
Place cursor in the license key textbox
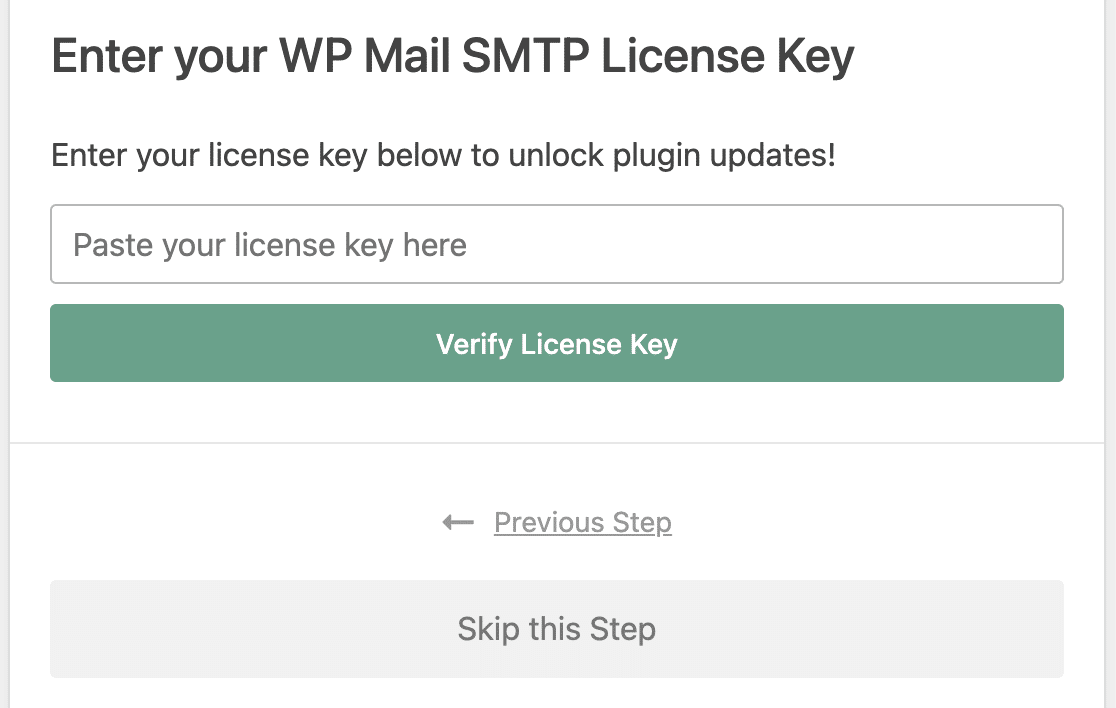pos(556,244)
